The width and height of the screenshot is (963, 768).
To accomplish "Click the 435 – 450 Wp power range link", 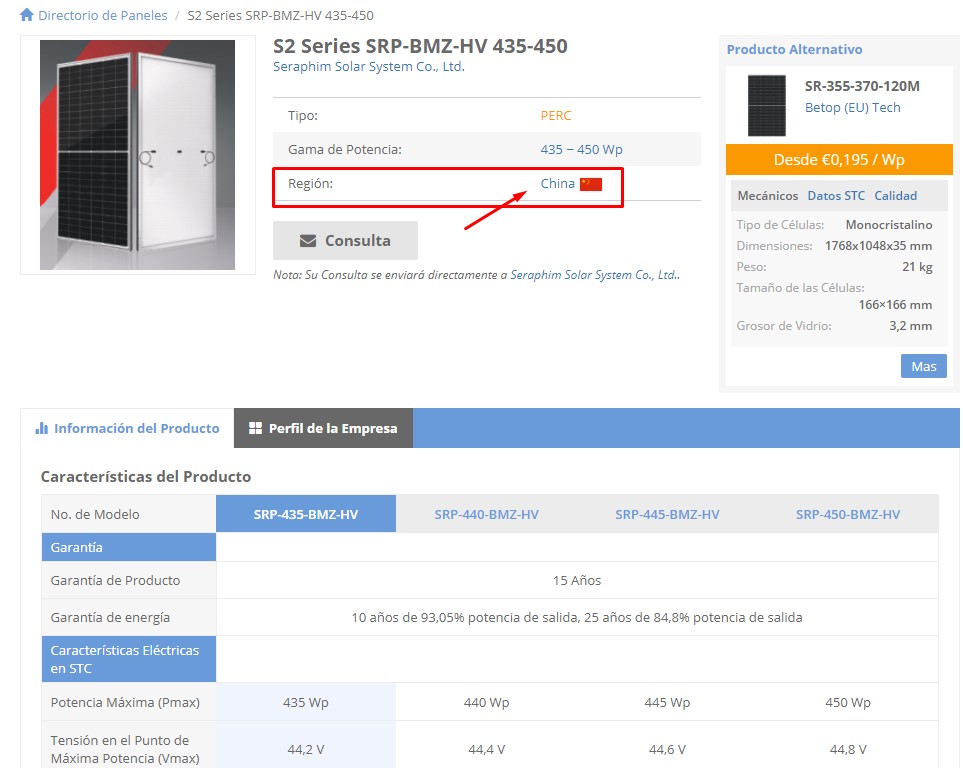I will click(582, 149).
